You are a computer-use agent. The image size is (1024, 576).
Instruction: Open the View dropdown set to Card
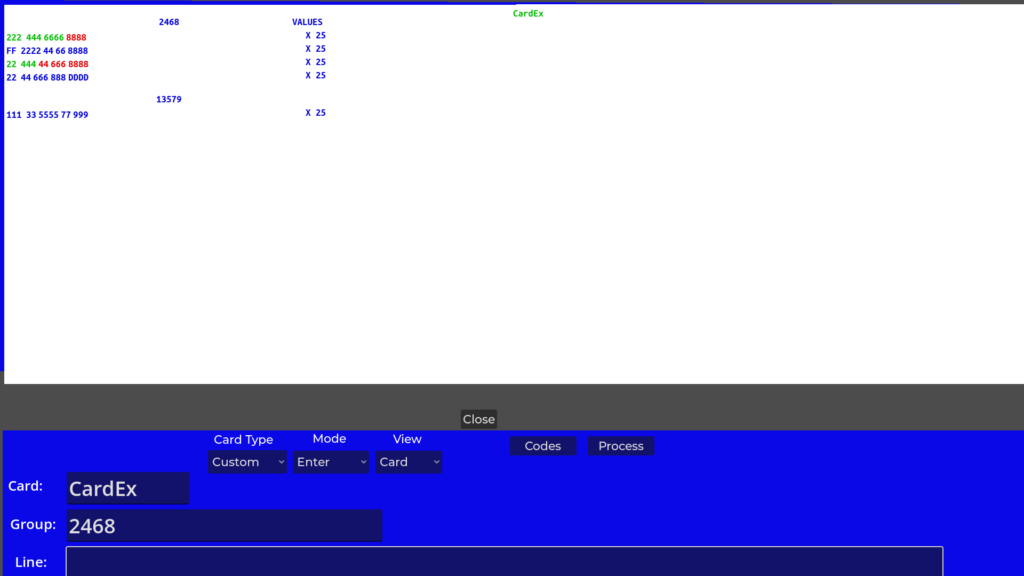(x=408, y=462)
